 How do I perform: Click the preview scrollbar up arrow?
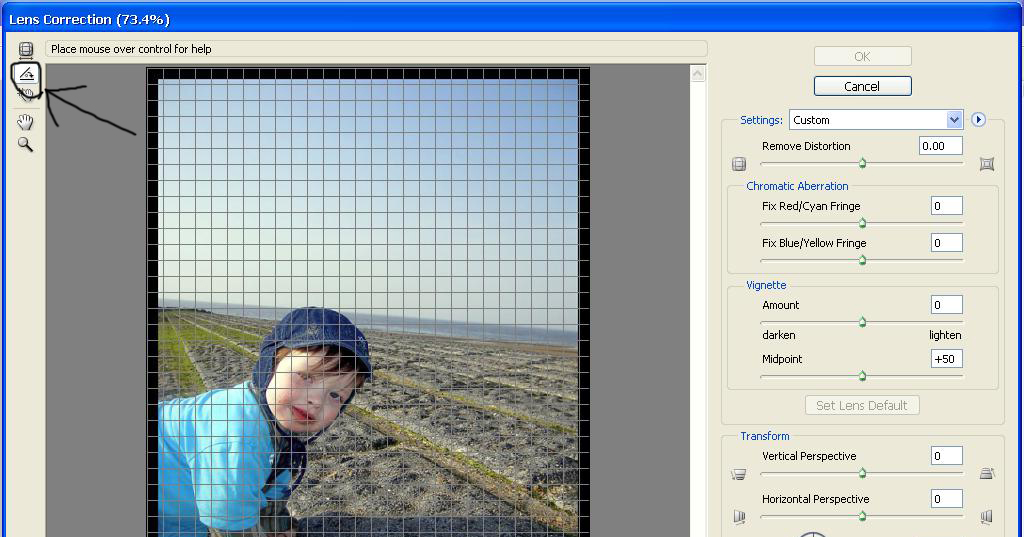697,74
